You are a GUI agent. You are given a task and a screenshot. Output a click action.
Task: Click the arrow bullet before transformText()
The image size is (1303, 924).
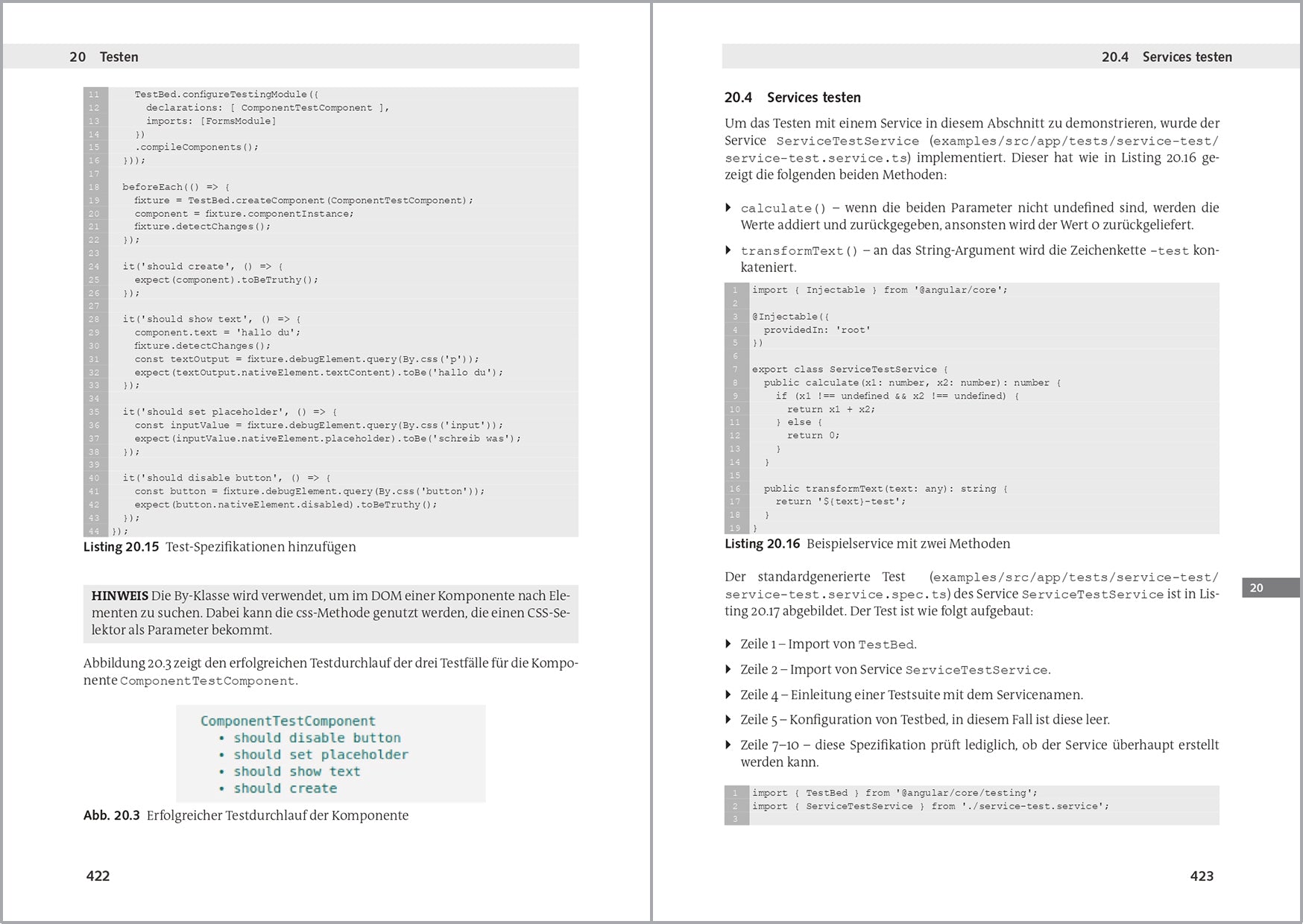728,251
